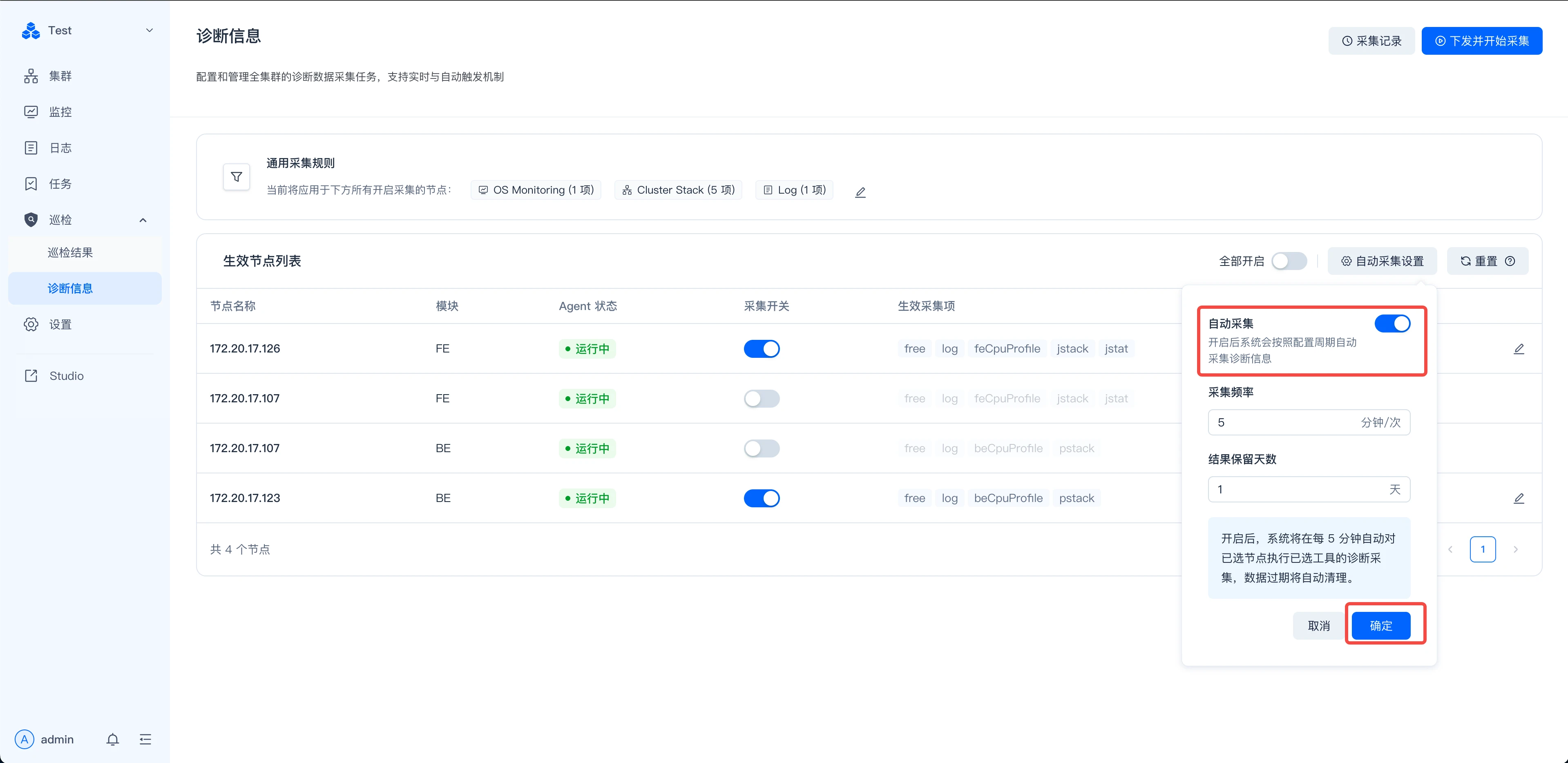Click the 集群 cluster icon in sidebar
Image resolution: width=1568 pixels, height=763 pixels.
click(31, 76)
